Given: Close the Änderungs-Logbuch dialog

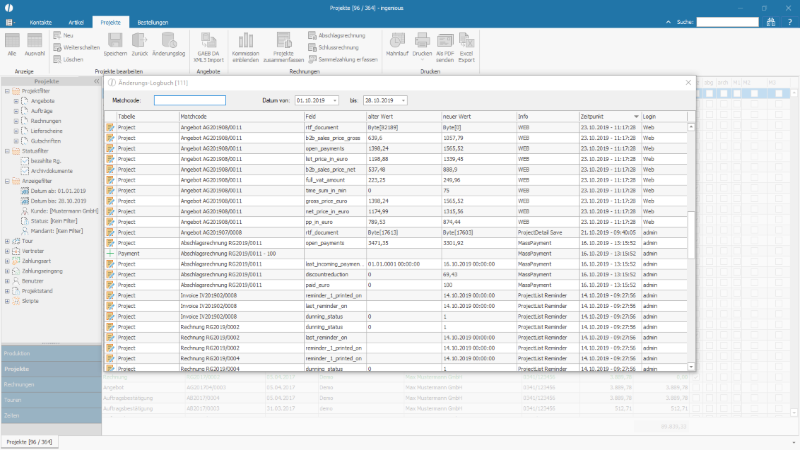Looking at the screenshot, I should 688,82.
